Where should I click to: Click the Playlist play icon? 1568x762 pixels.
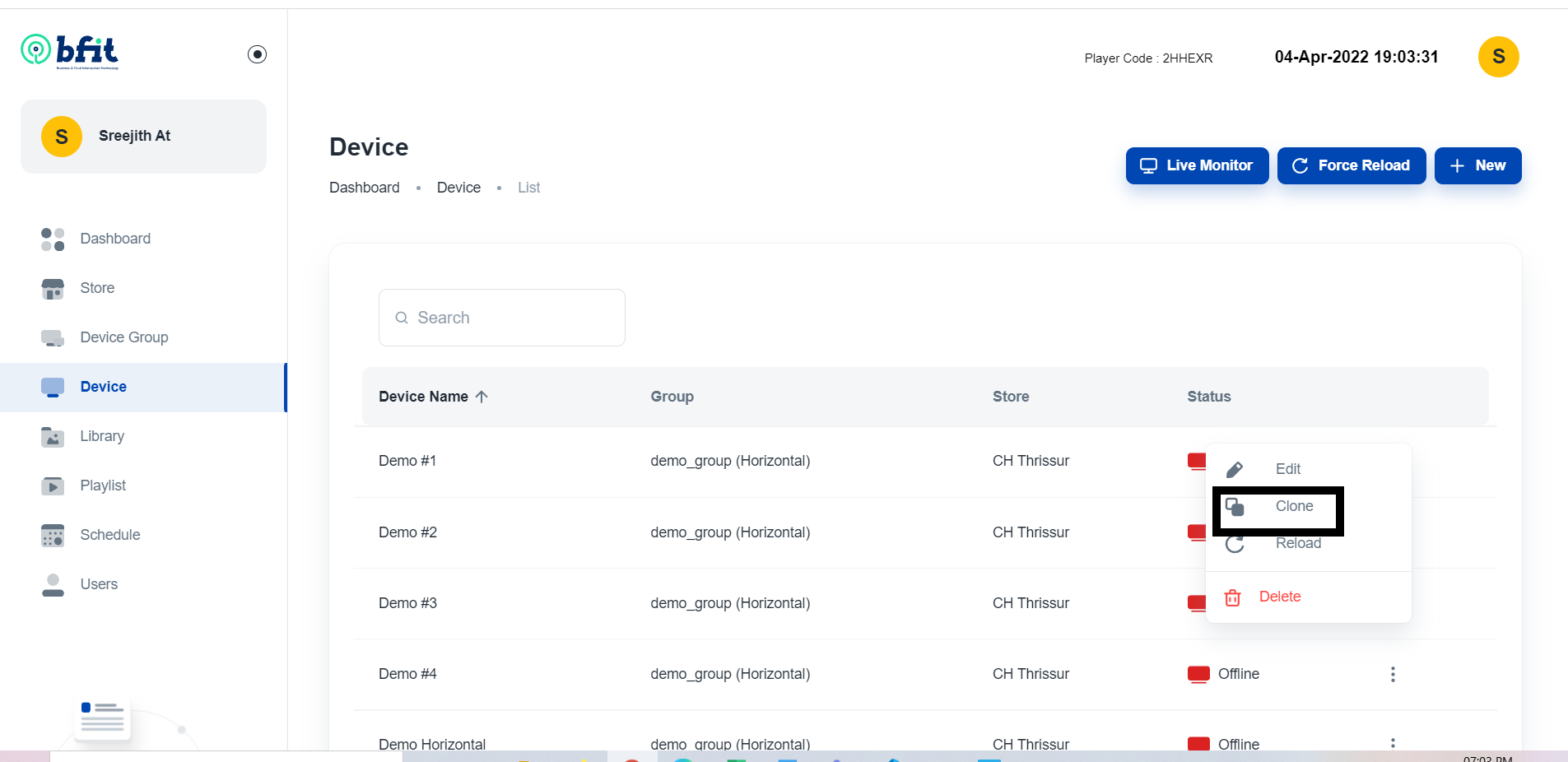53,486
